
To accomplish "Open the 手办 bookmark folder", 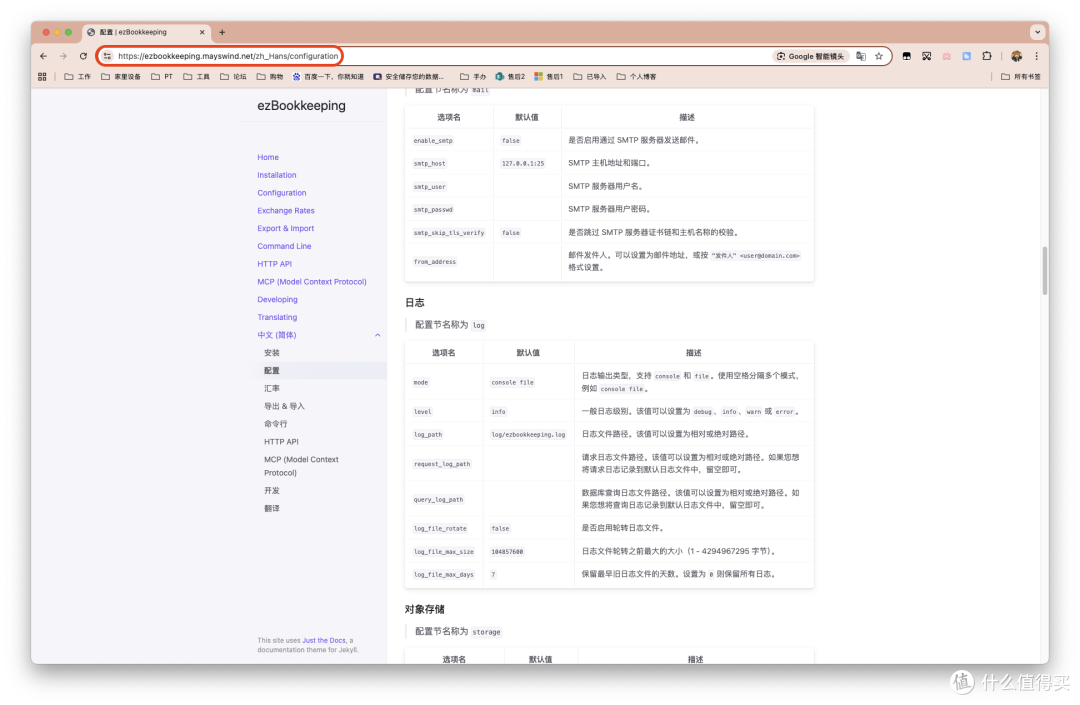I will point(473,77).
